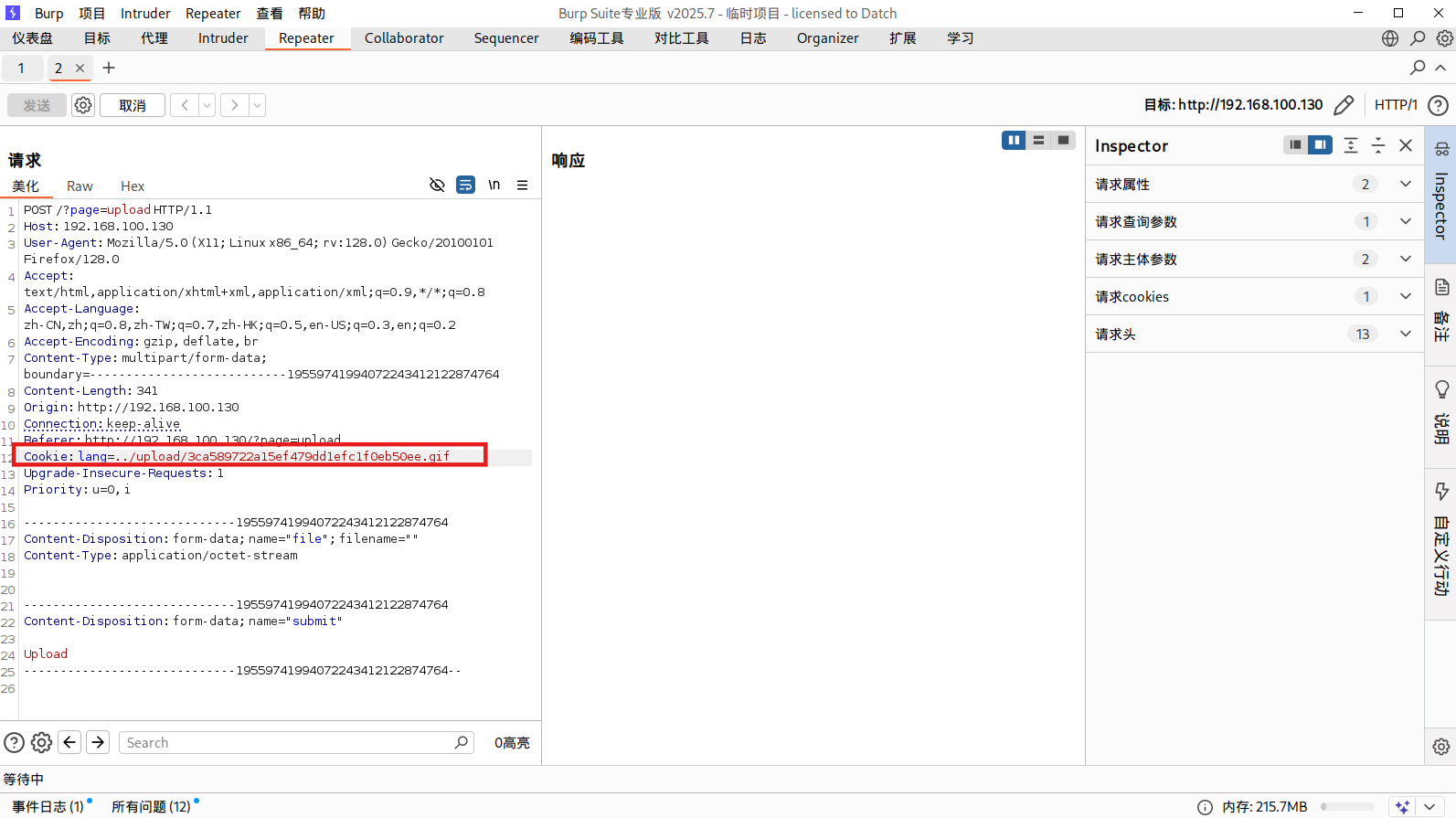
Task: Go forward to next request in history
Action: [235, 105]
